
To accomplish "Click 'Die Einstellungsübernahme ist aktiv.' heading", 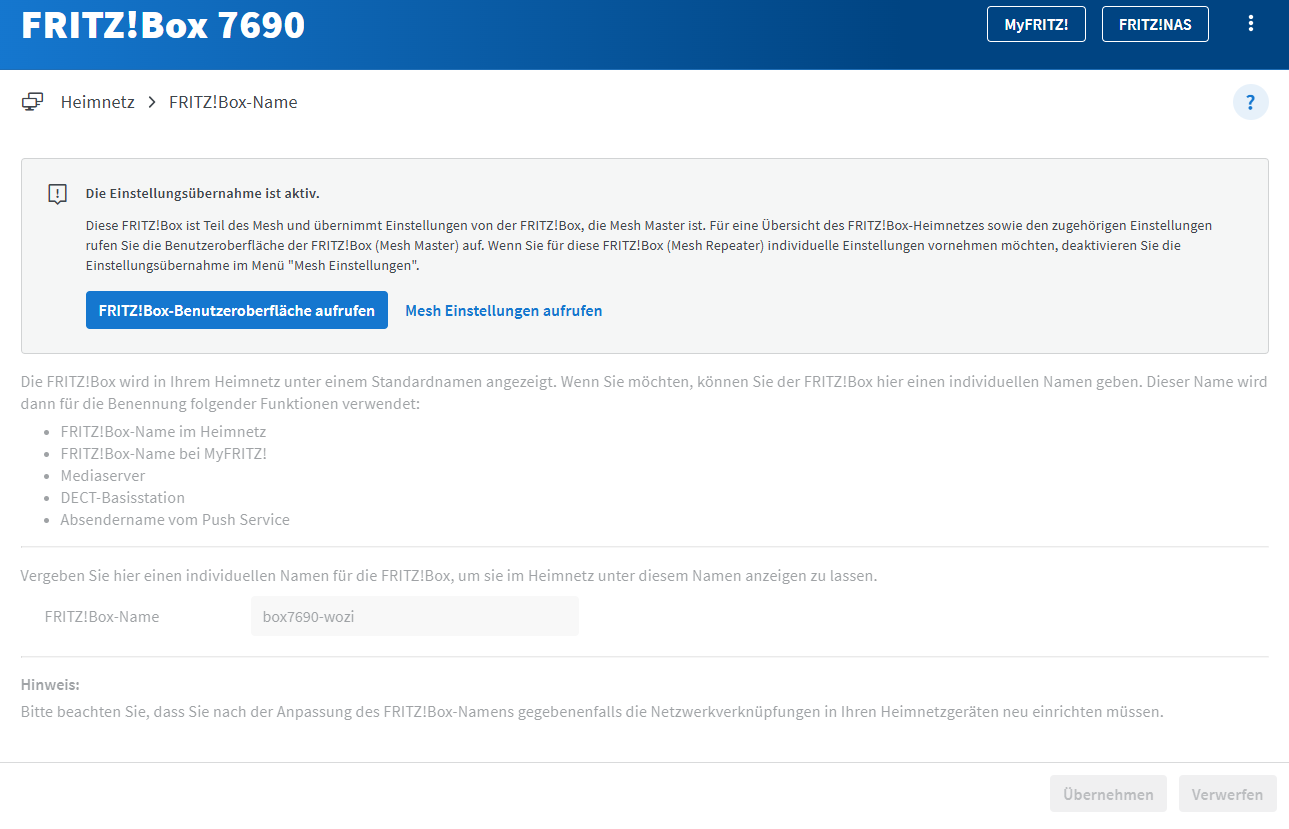I will tap(203, 193).
